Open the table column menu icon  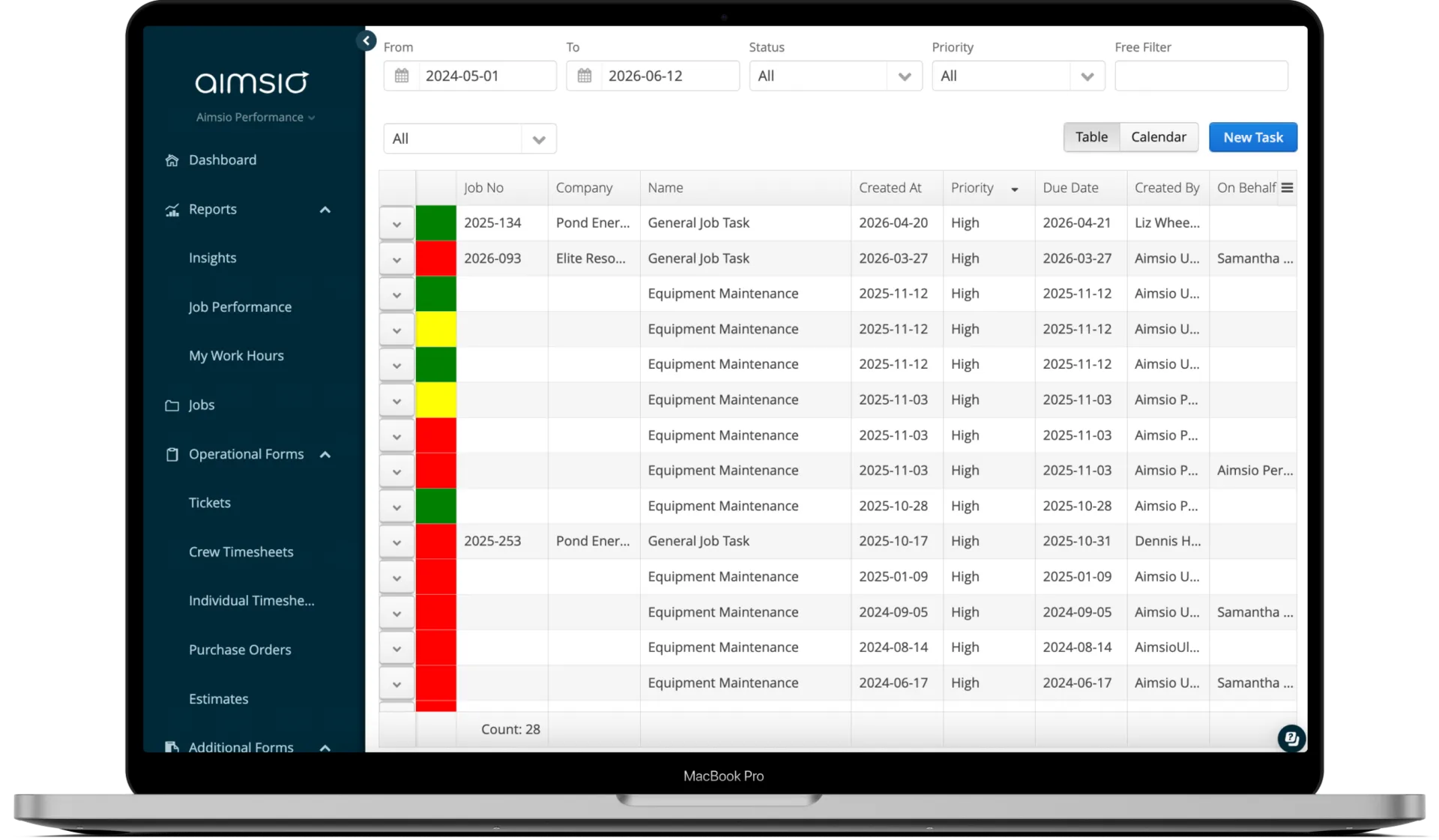(1287, 187)
